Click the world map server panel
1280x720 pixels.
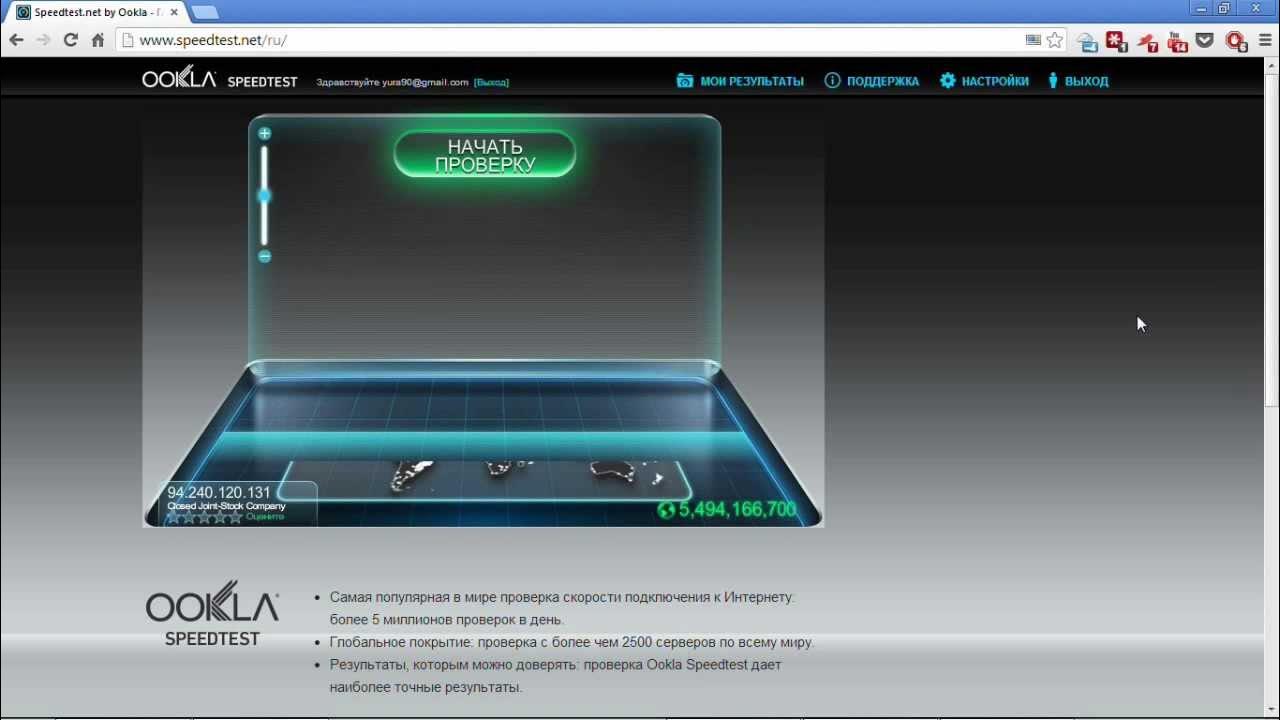click(x=485, y=480)
